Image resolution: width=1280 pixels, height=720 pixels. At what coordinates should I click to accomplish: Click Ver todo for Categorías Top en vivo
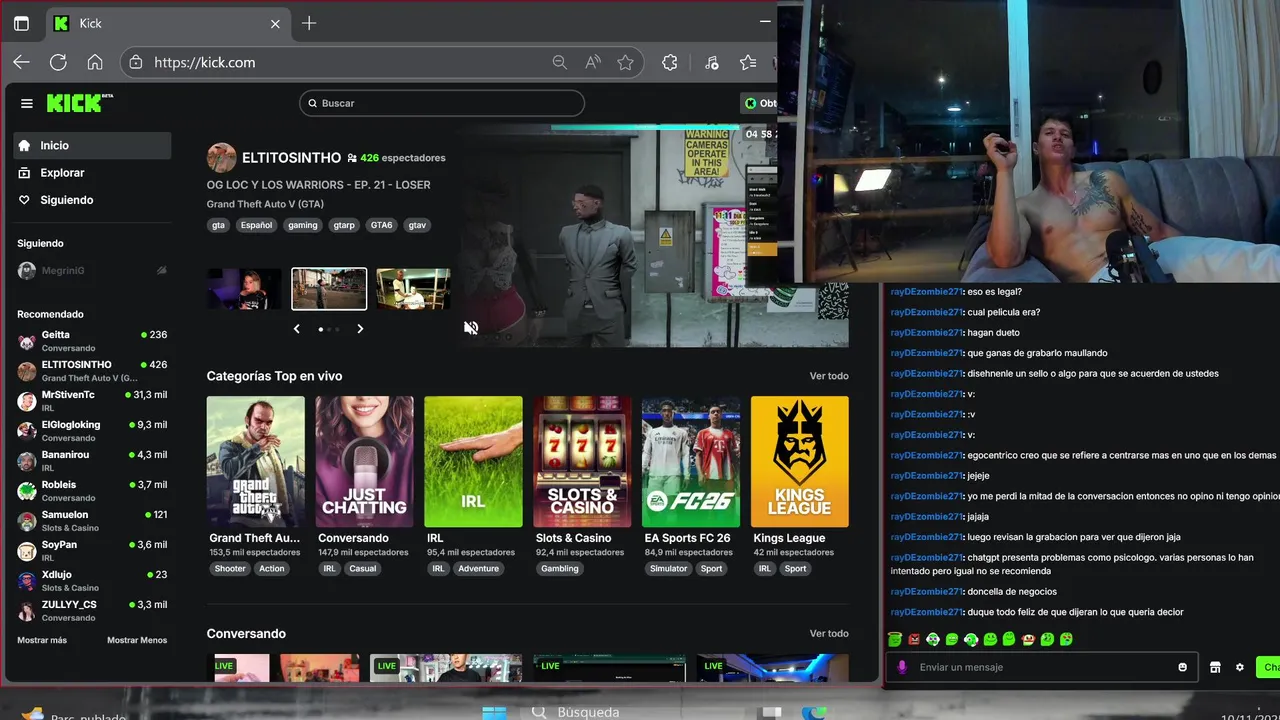tap(829, 376)
